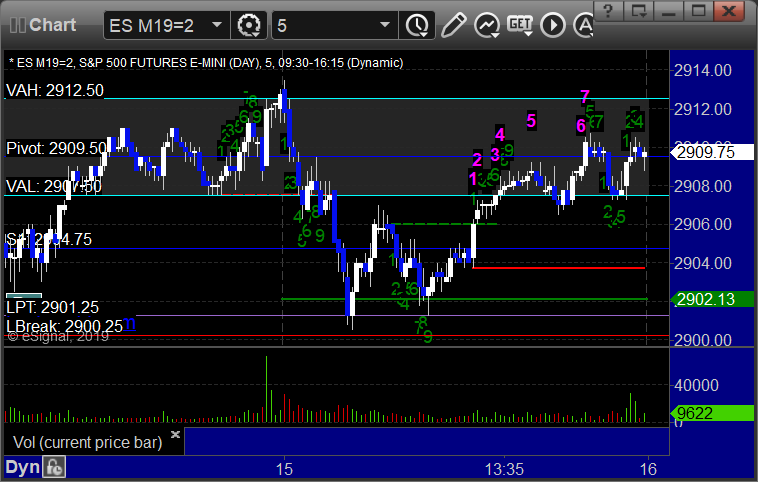
Task: Click the VAH: 2912.50 label
Action: coord(55,90)
